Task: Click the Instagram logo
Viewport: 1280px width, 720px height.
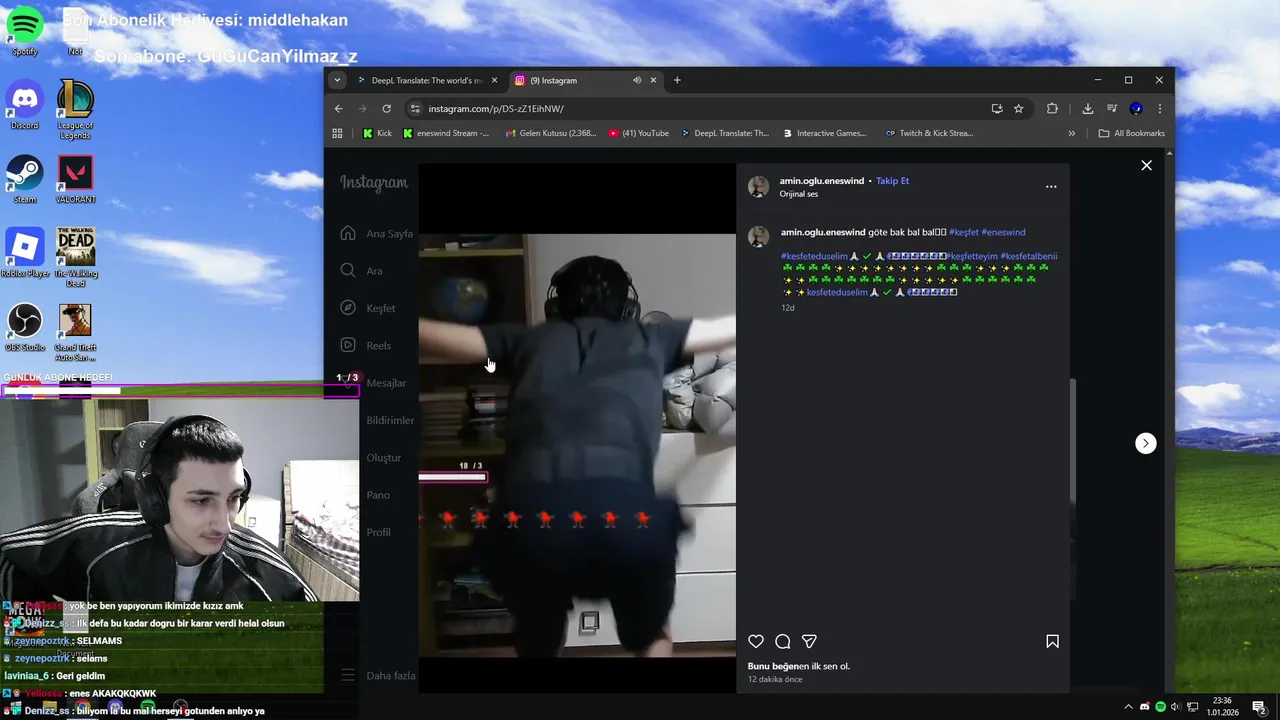Action: [374, 183]
